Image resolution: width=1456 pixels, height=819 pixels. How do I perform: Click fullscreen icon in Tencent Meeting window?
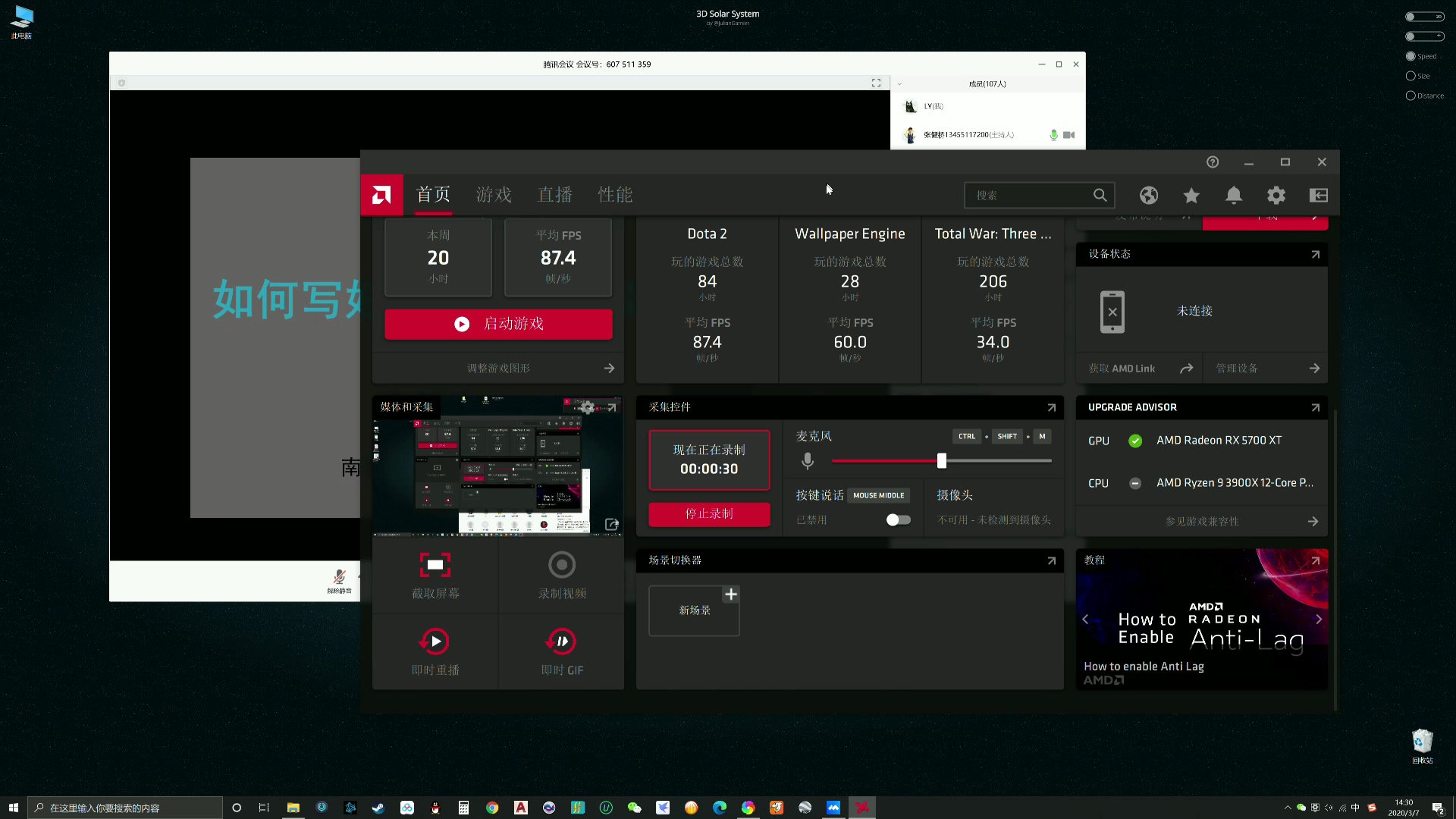click(x=876, y=83)
